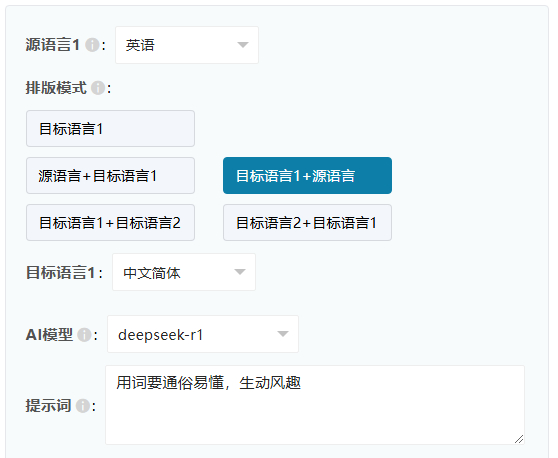
Task: Click info icon next to AI模型
Action: 84,335
